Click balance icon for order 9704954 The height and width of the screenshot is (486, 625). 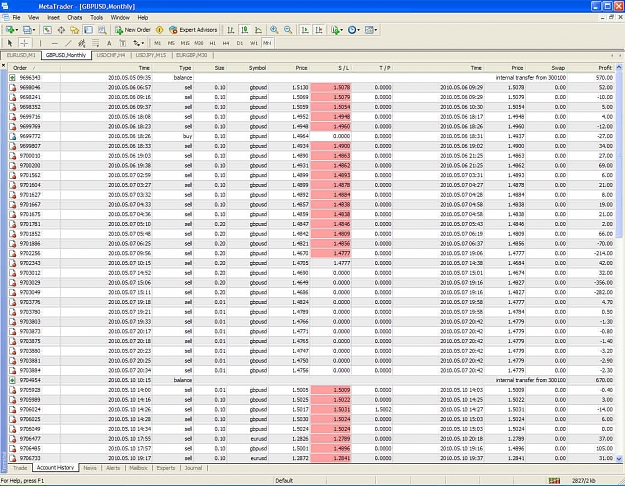point(12,380)
